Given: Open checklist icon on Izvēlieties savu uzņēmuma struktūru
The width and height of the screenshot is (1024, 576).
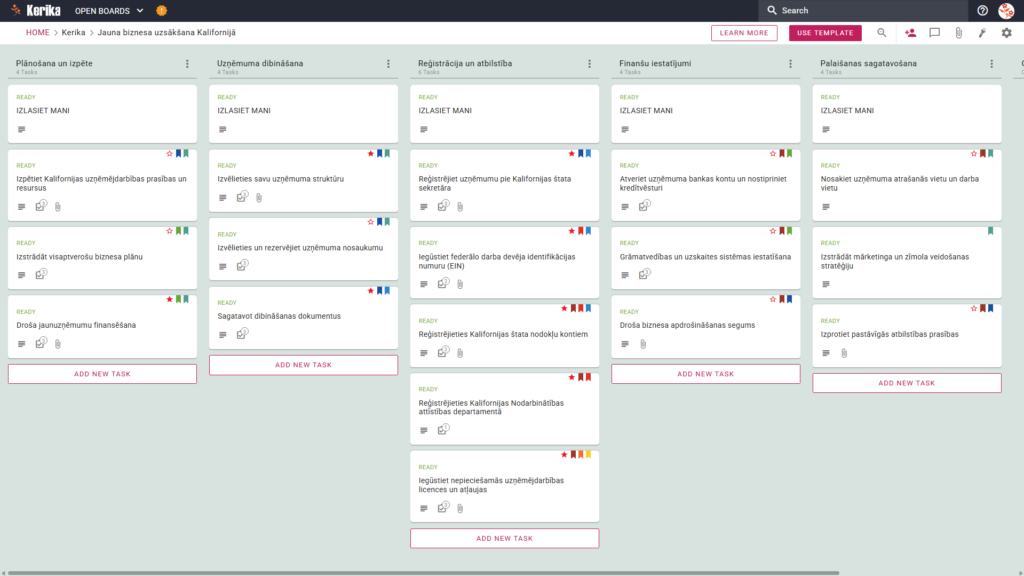Looking at the screenshot, I should pos(242,197).
